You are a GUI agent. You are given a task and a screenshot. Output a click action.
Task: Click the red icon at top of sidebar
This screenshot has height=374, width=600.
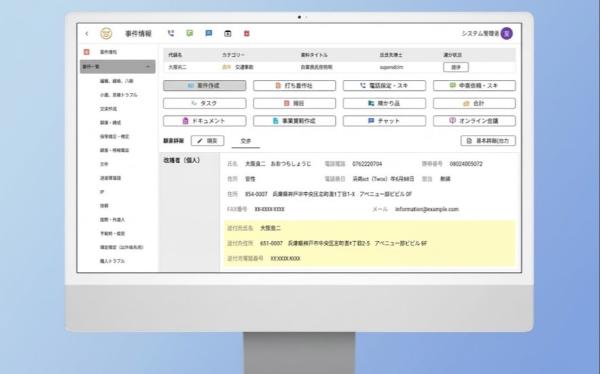(87, 52)
